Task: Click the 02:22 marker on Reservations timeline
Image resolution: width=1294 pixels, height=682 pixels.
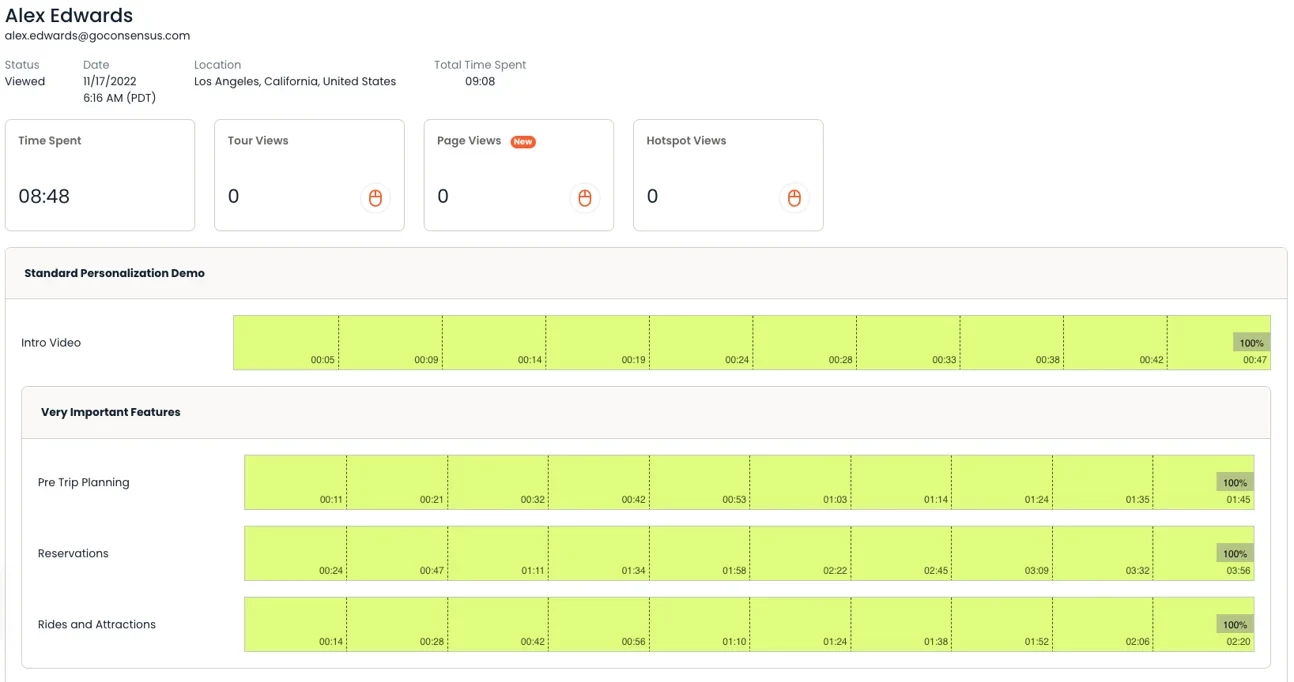Action: [835, 571]
